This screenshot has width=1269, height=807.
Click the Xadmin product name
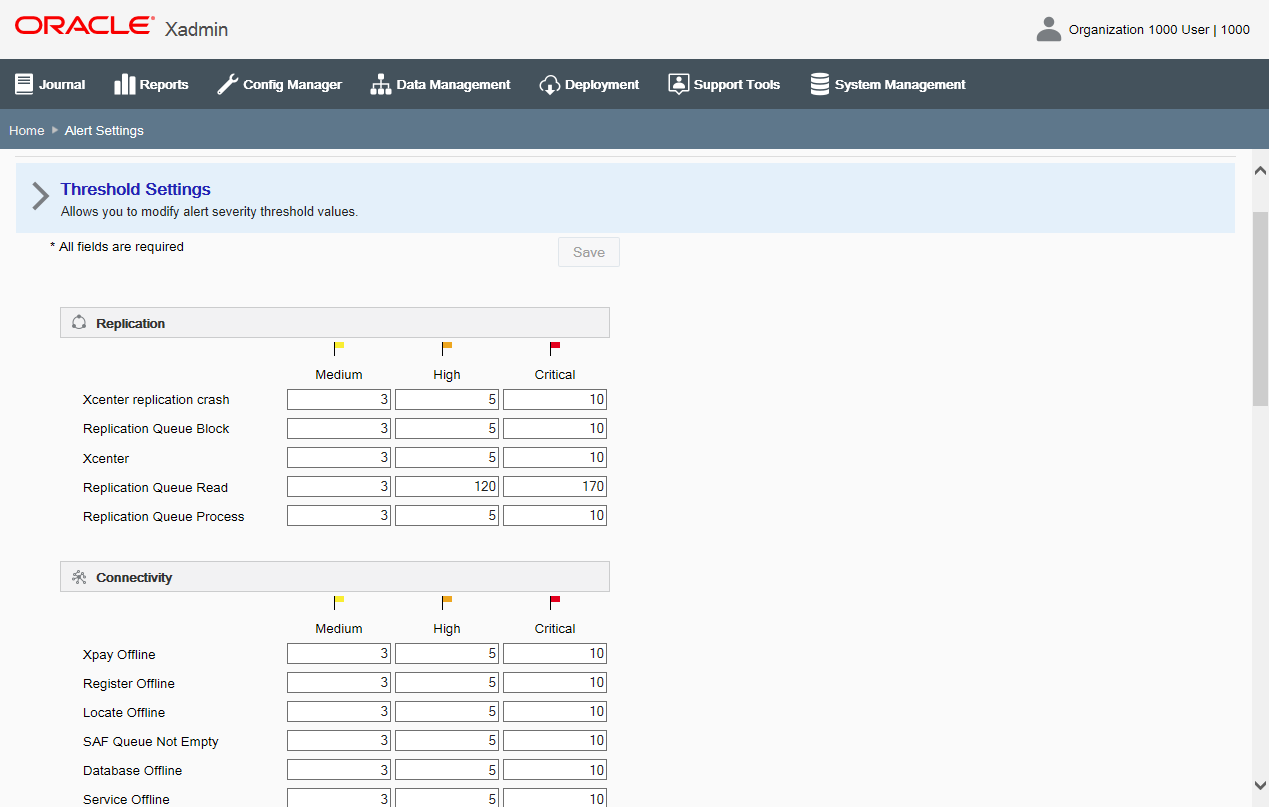(x=196, y=29)
